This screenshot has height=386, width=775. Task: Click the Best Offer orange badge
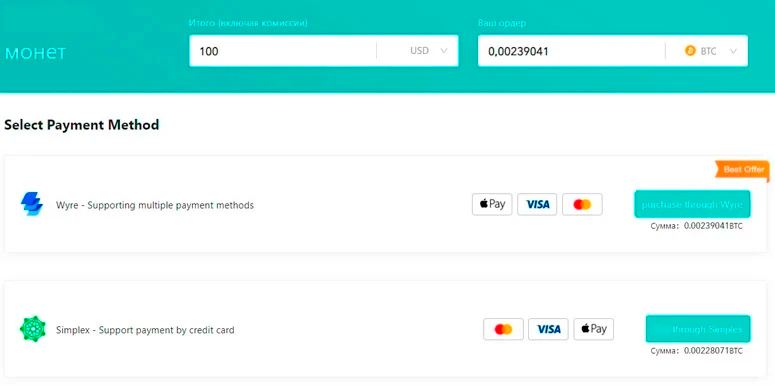coord(742,170)
